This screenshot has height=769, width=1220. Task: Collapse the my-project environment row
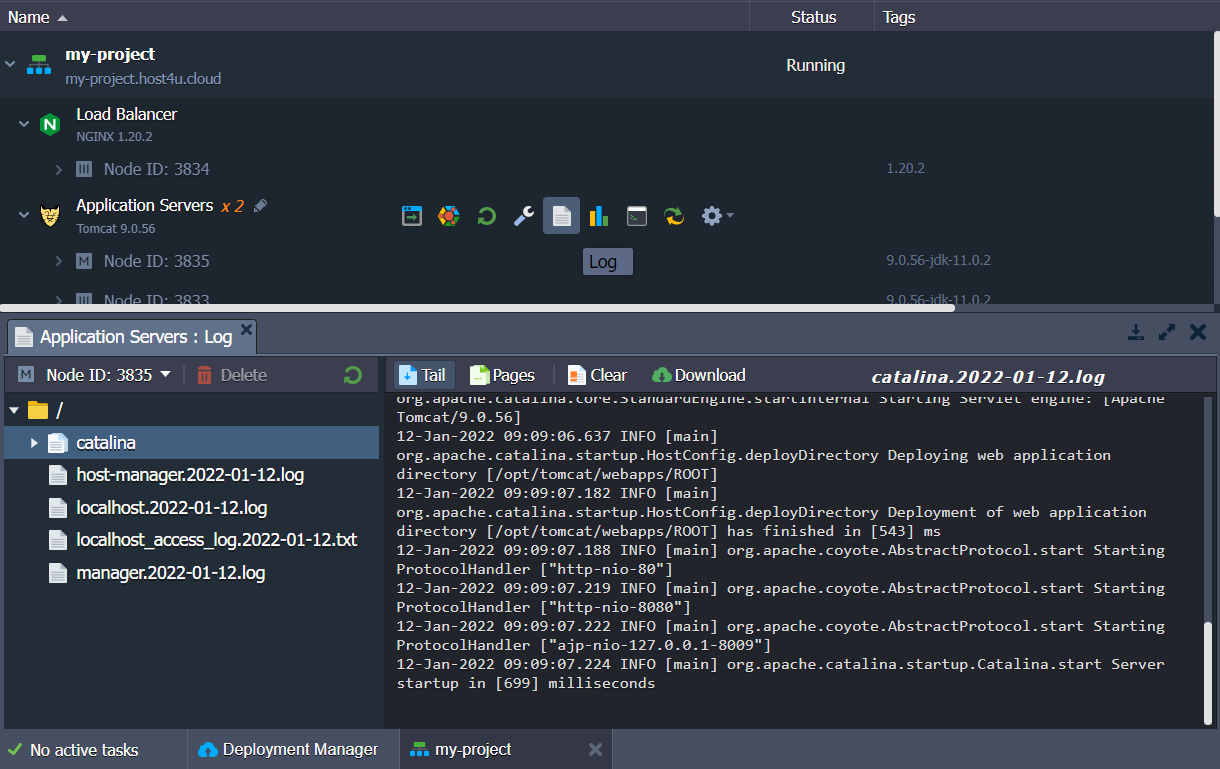pos(10,63)
